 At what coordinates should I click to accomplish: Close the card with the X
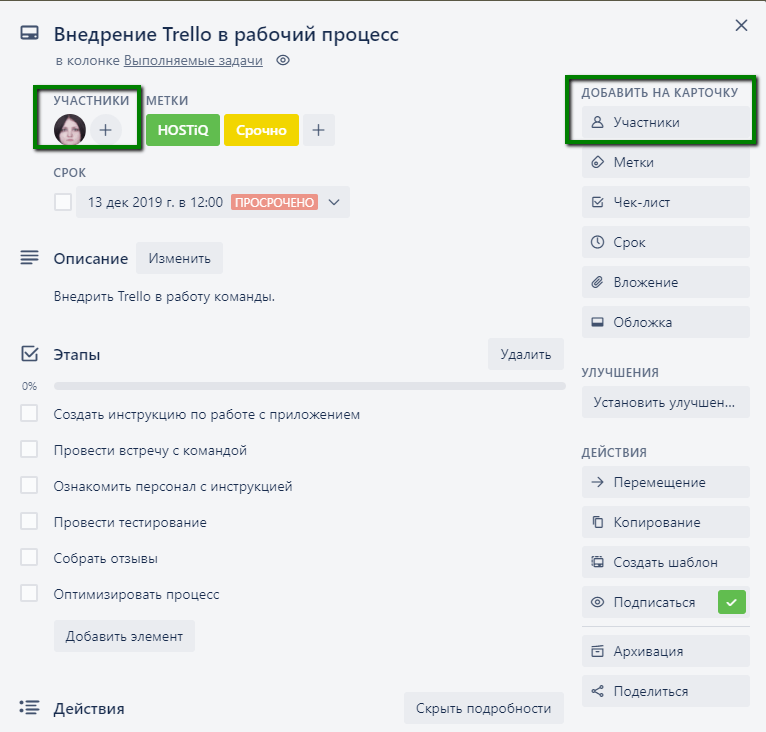pos(741,25)
